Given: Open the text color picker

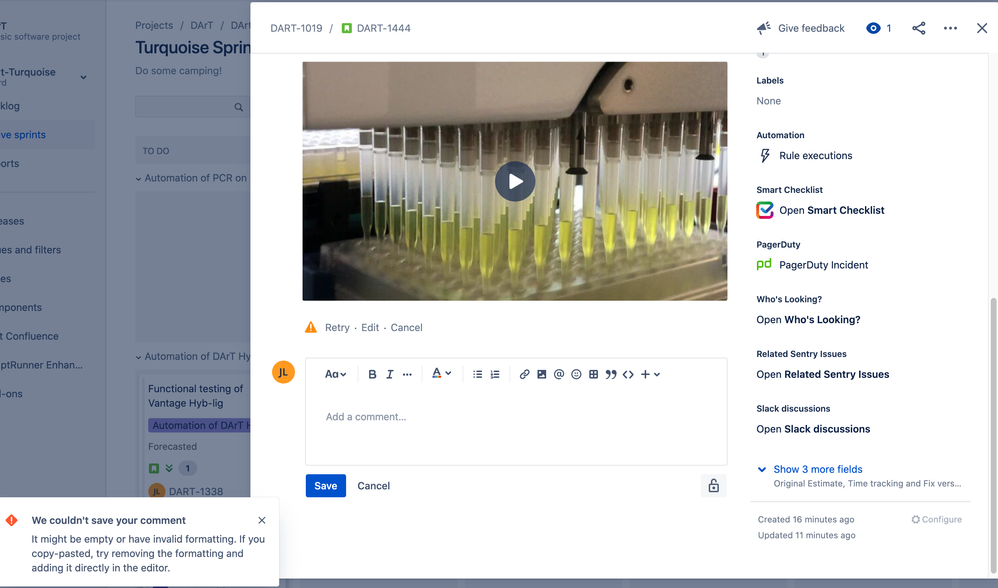Looking at the screenshot, I should 441,374.
